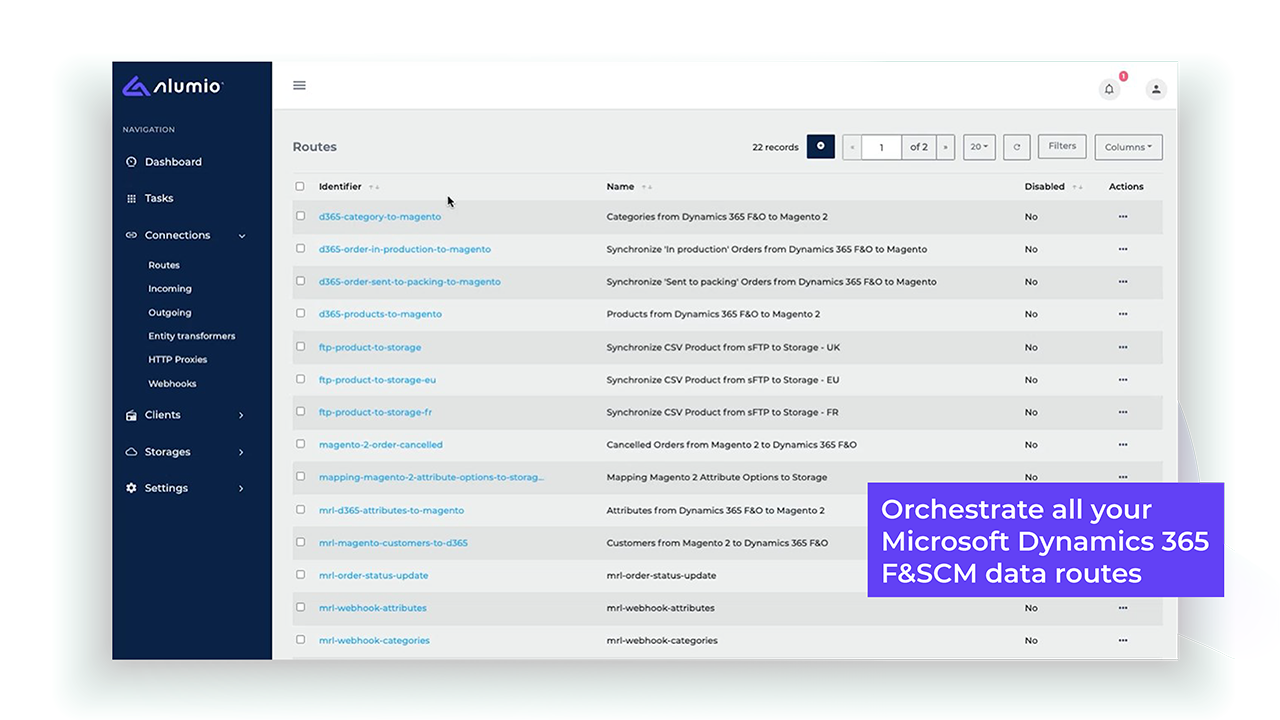
Task: Open the mrl-webhook-categories route link
Action: click(x=374, y=640)
